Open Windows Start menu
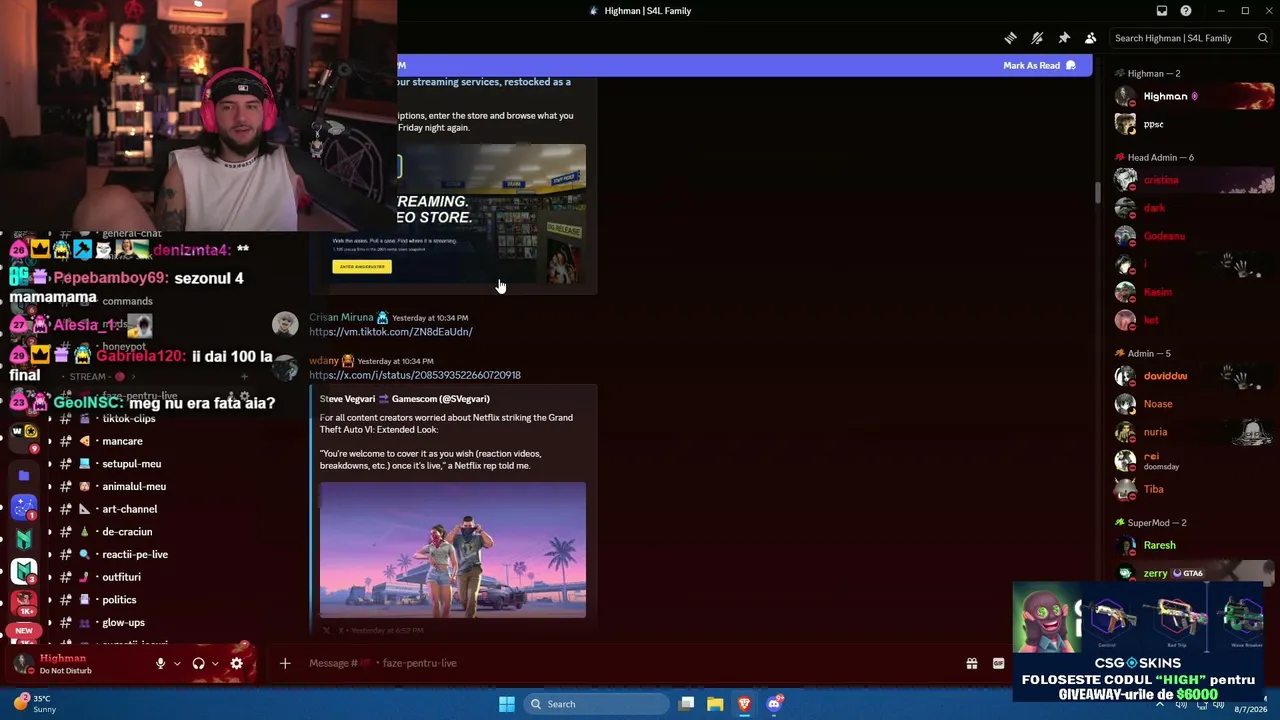 [x=507, y=704]
